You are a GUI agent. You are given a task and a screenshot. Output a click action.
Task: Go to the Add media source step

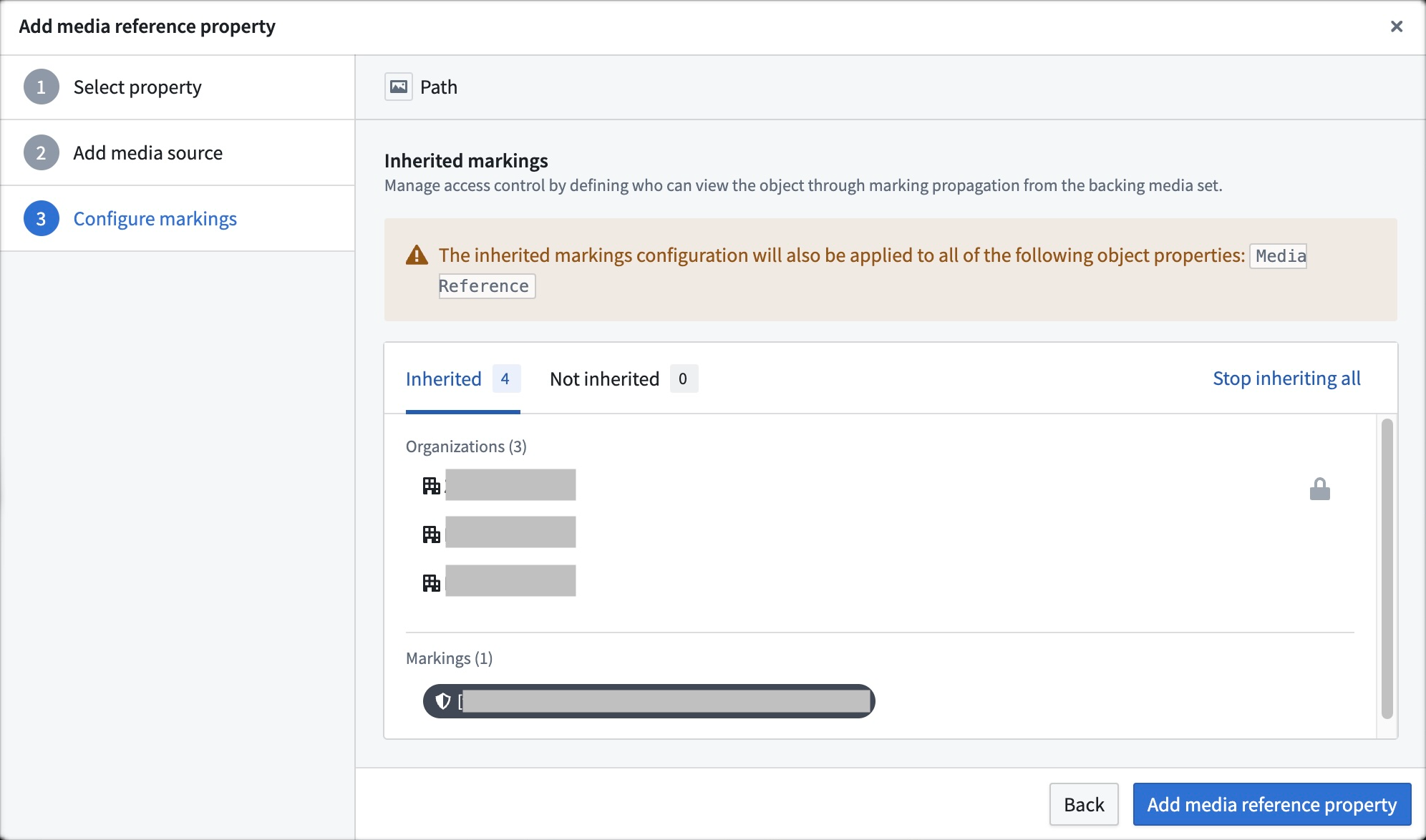pyautogui.click(x=147, y=153)
